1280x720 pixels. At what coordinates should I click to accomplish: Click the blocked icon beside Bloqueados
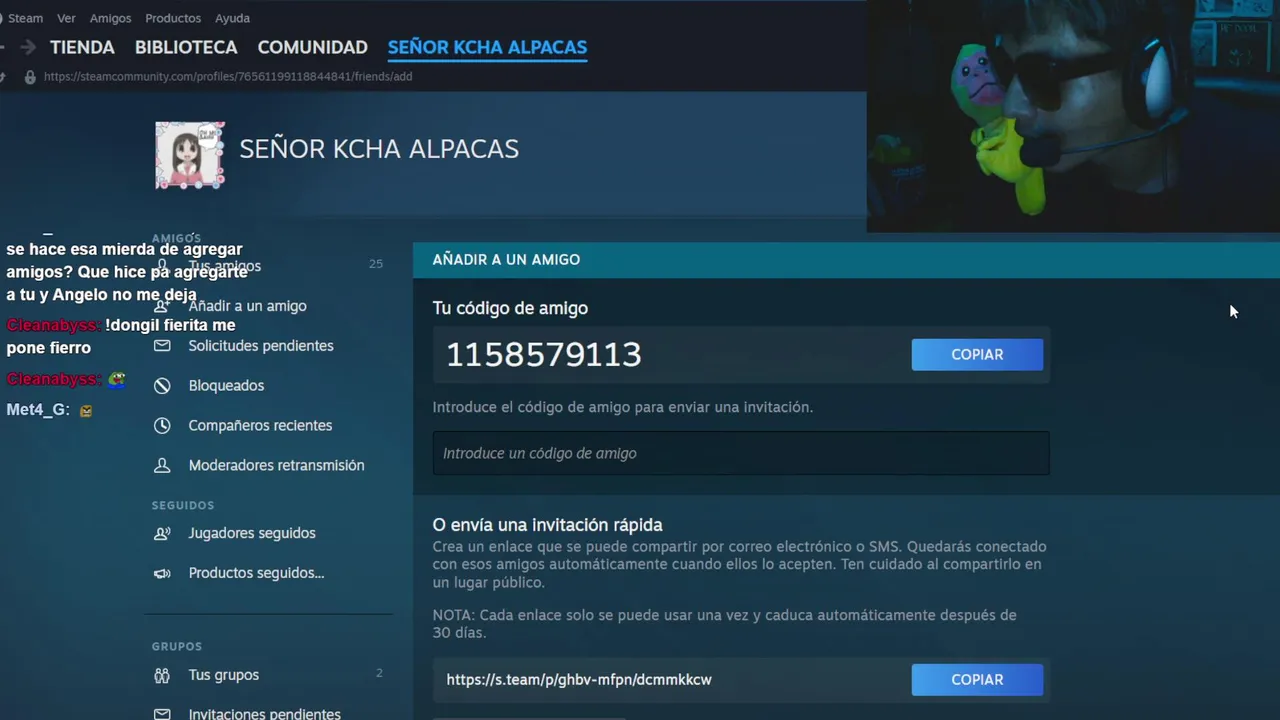tap(162, 386)
